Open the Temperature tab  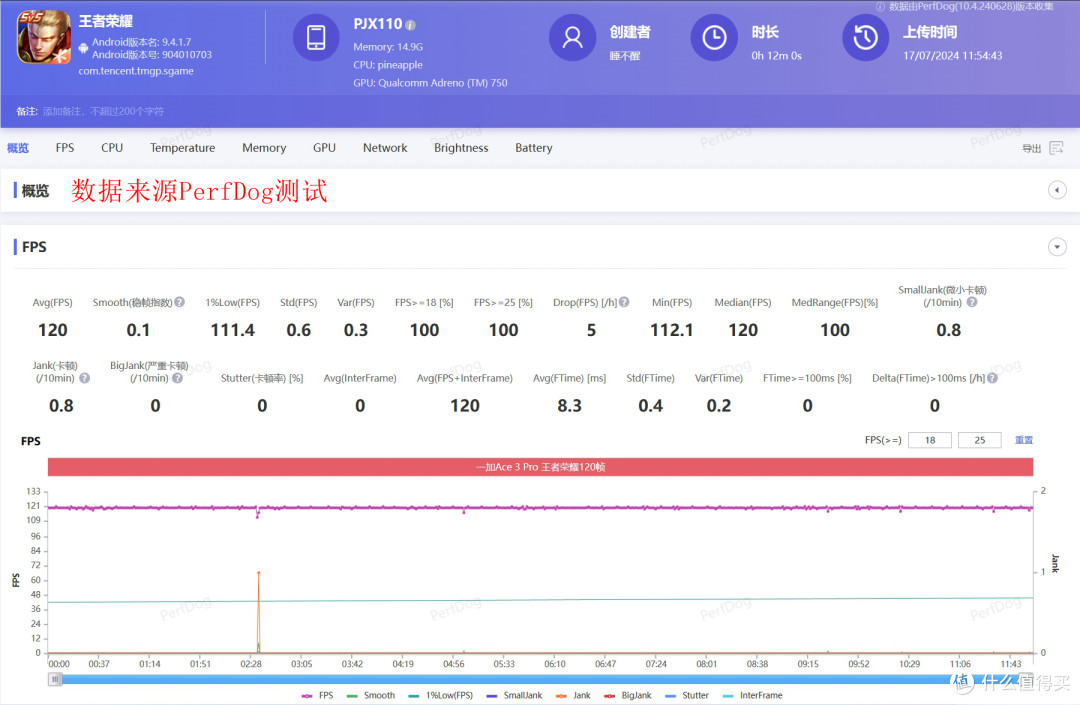(183, 148)
